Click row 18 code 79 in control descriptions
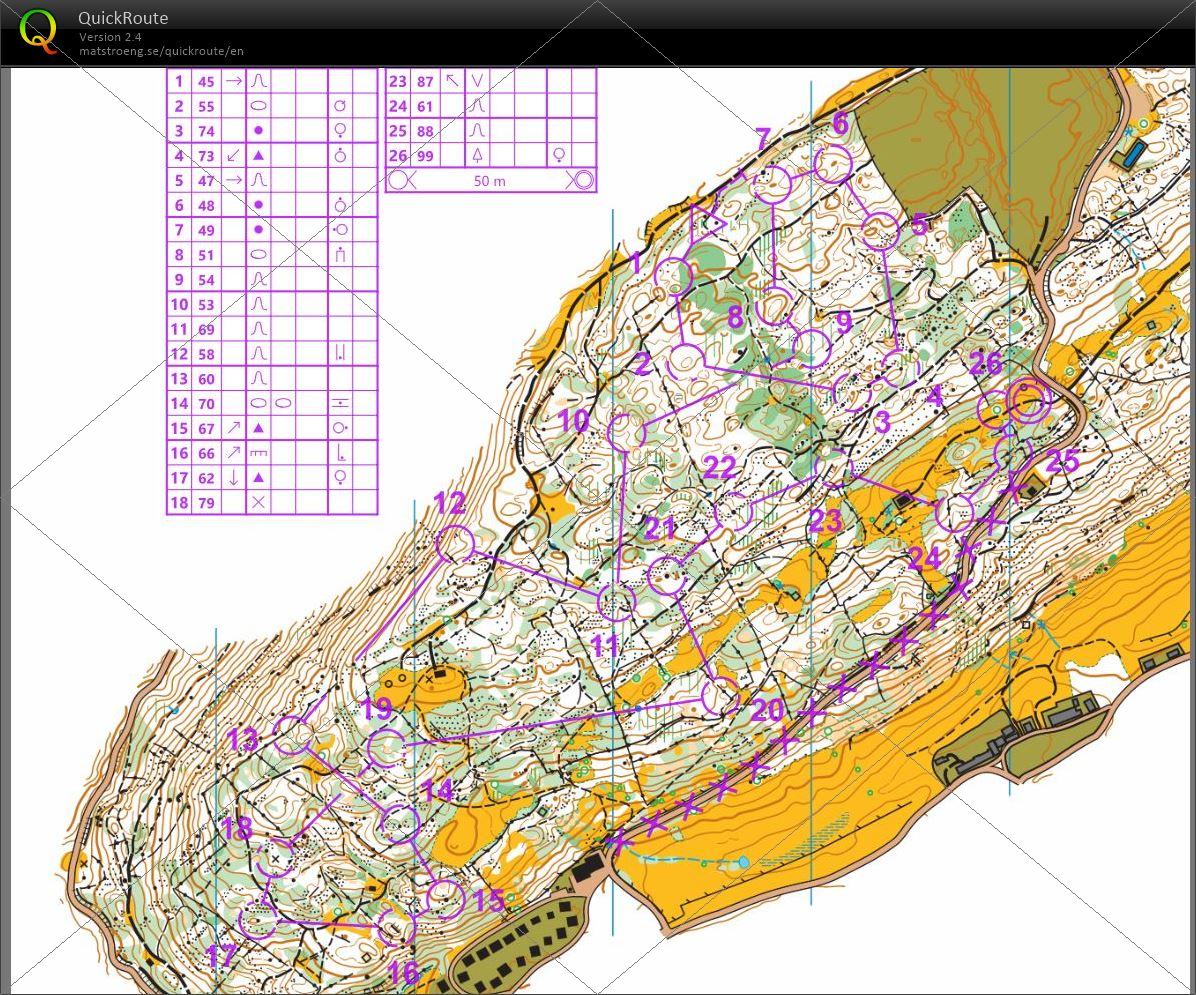The height and width of the screenshot is (995, 1196). 206,503
